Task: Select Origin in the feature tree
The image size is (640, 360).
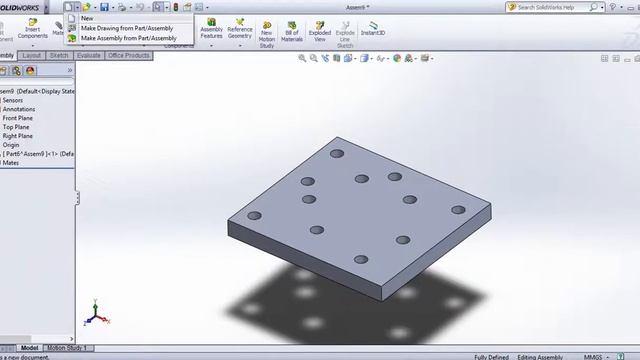Action: click(11, 145)
